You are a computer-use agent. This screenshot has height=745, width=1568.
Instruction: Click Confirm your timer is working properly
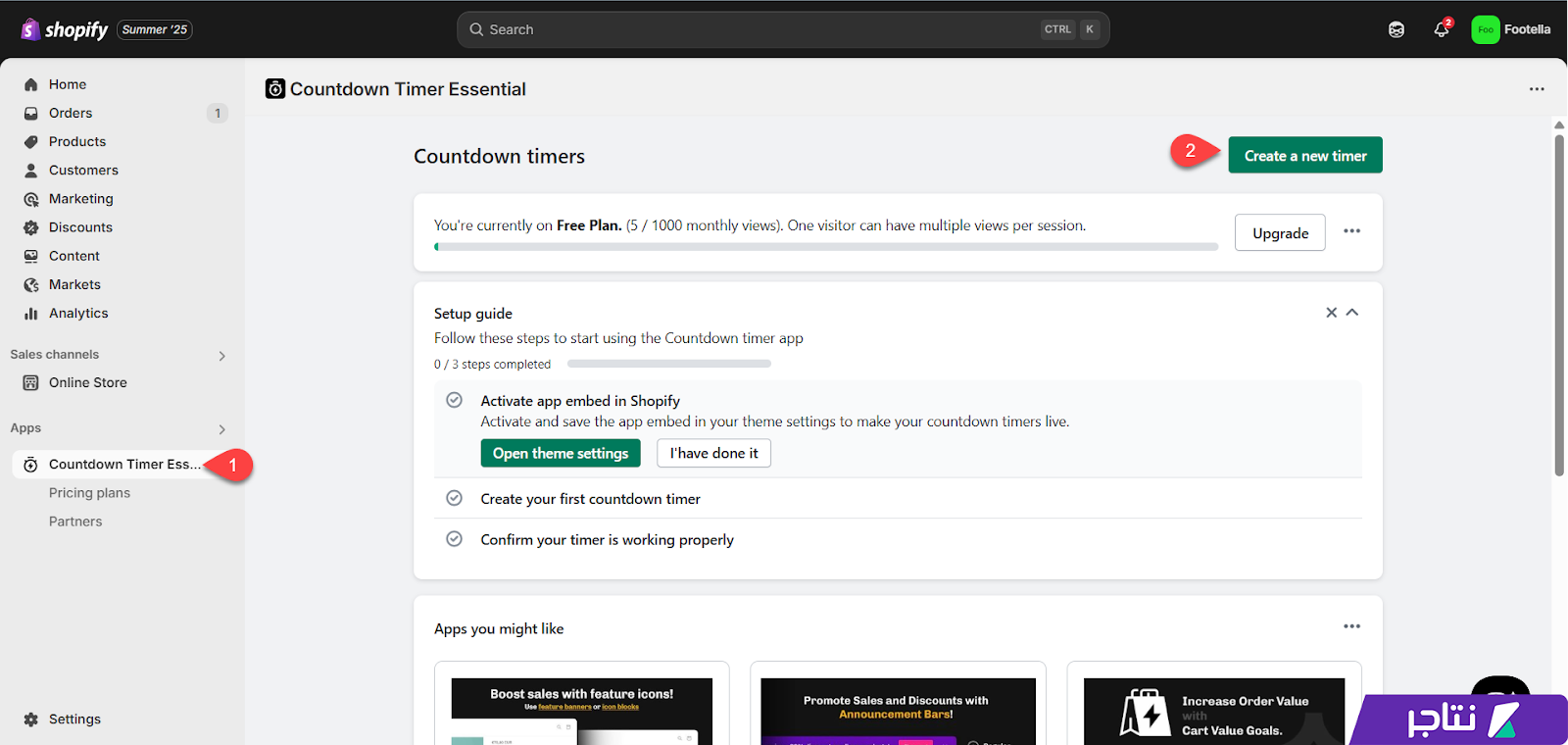click(607, 540)
